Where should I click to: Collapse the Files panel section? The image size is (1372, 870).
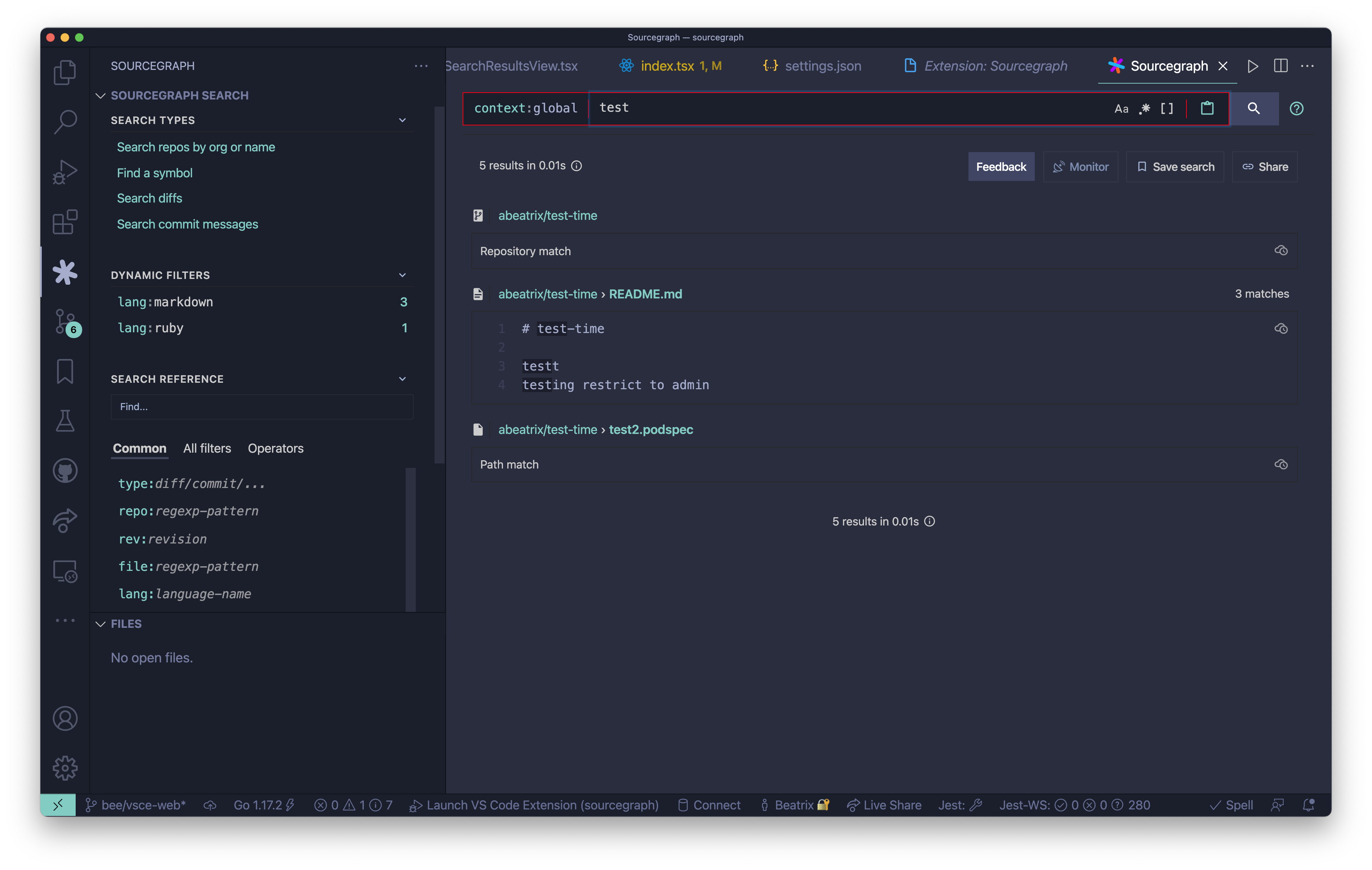101,624
